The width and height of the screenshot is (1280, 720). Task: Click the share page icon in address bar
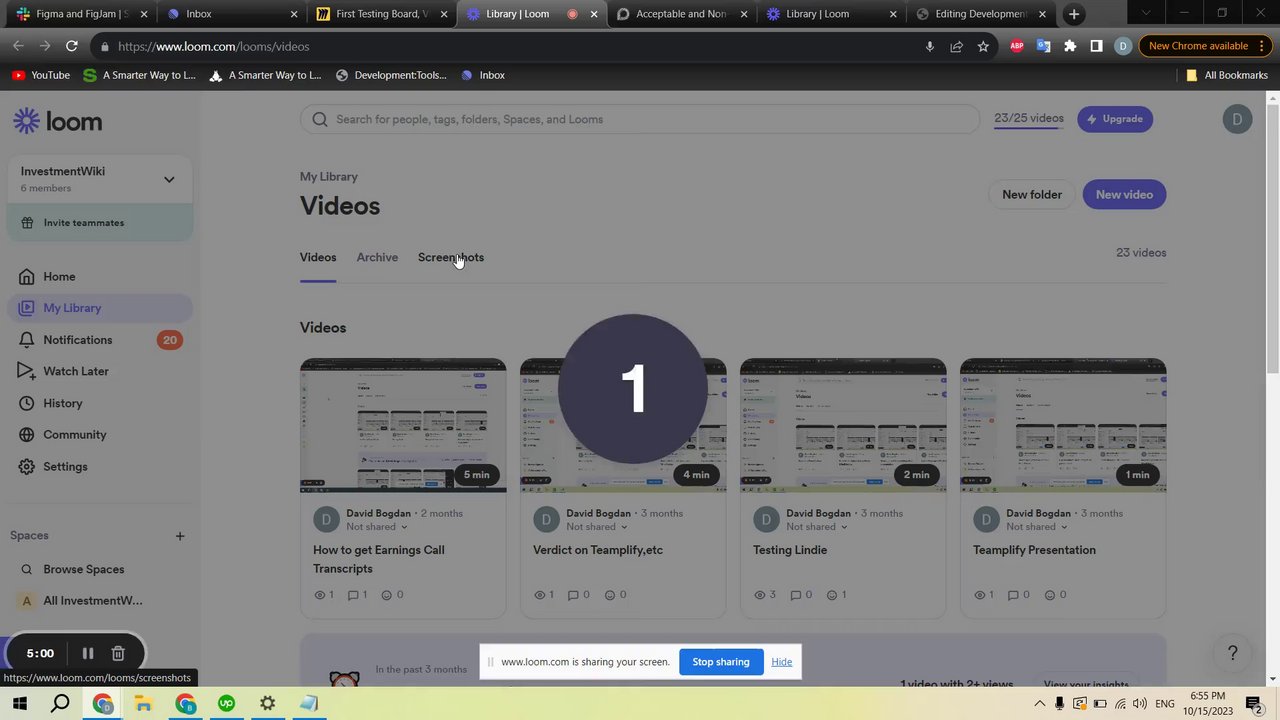(956, 46)
